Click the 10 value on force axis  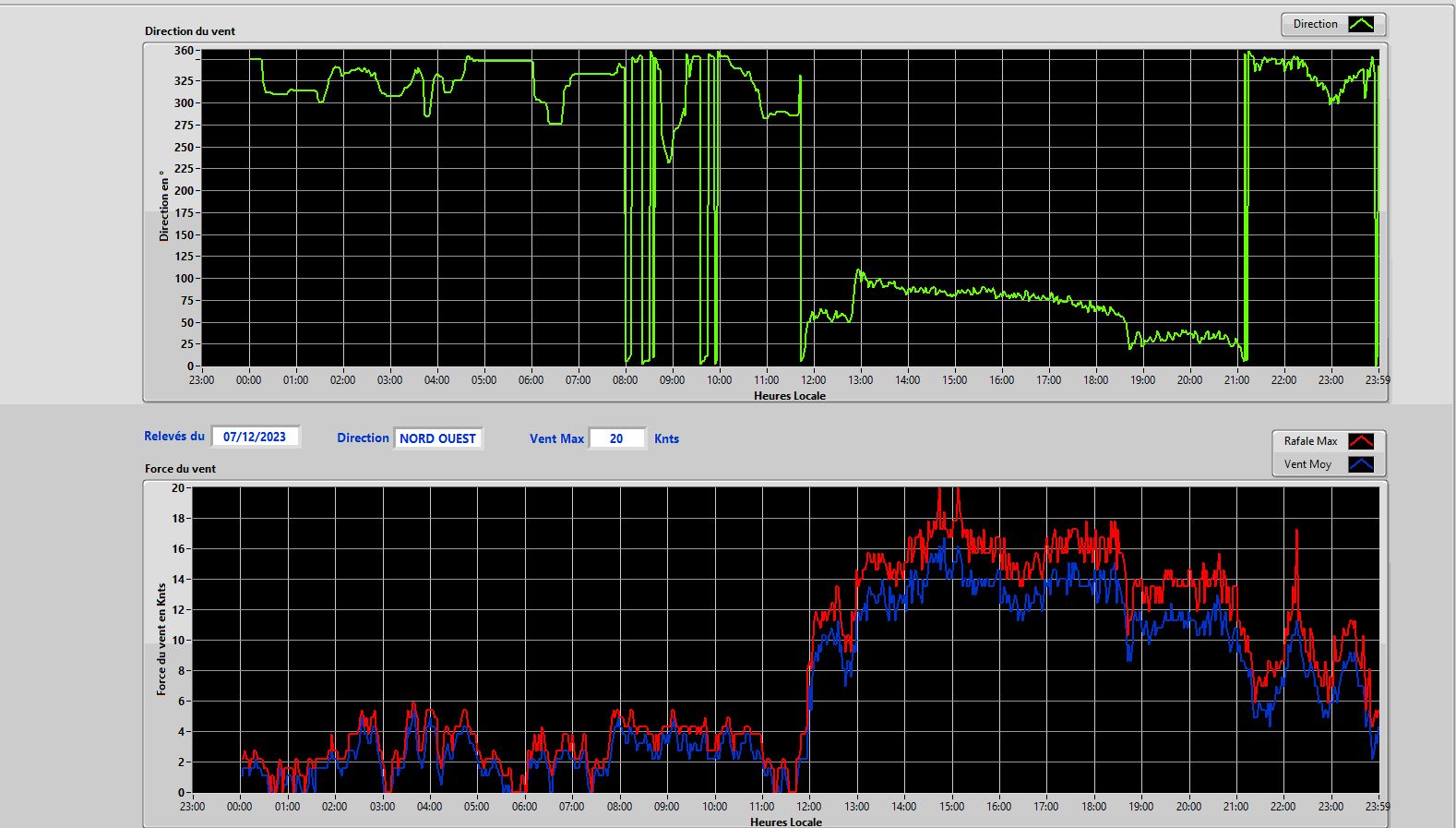(178, 640)
